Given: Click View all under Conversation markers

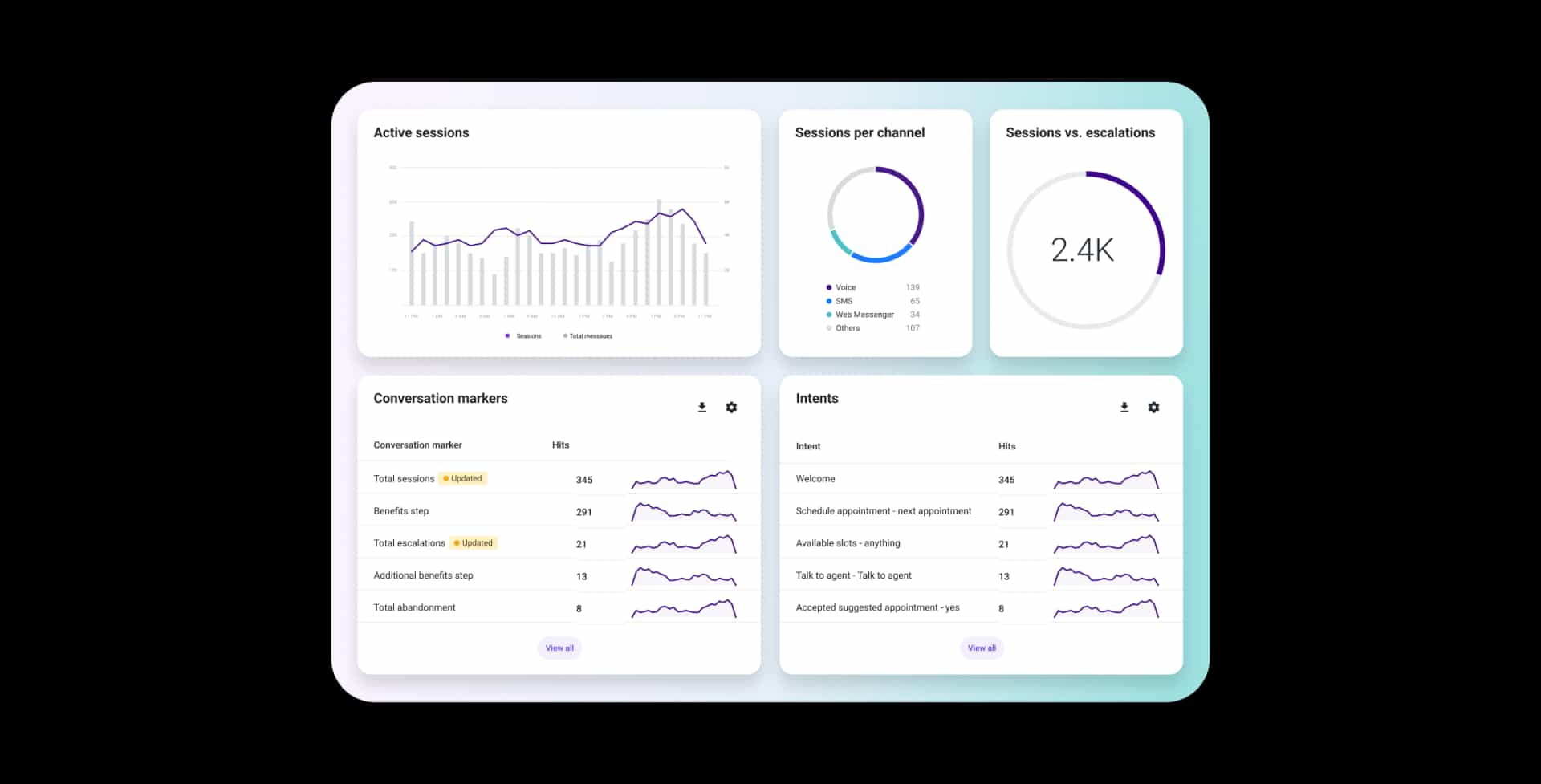Looking at the screenshot, I should (x=559, y=648).
